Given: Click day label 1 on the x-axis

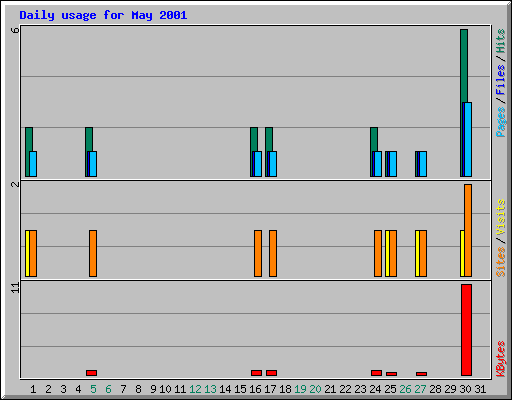Looking at the screenshot, I should click(33, 389).
